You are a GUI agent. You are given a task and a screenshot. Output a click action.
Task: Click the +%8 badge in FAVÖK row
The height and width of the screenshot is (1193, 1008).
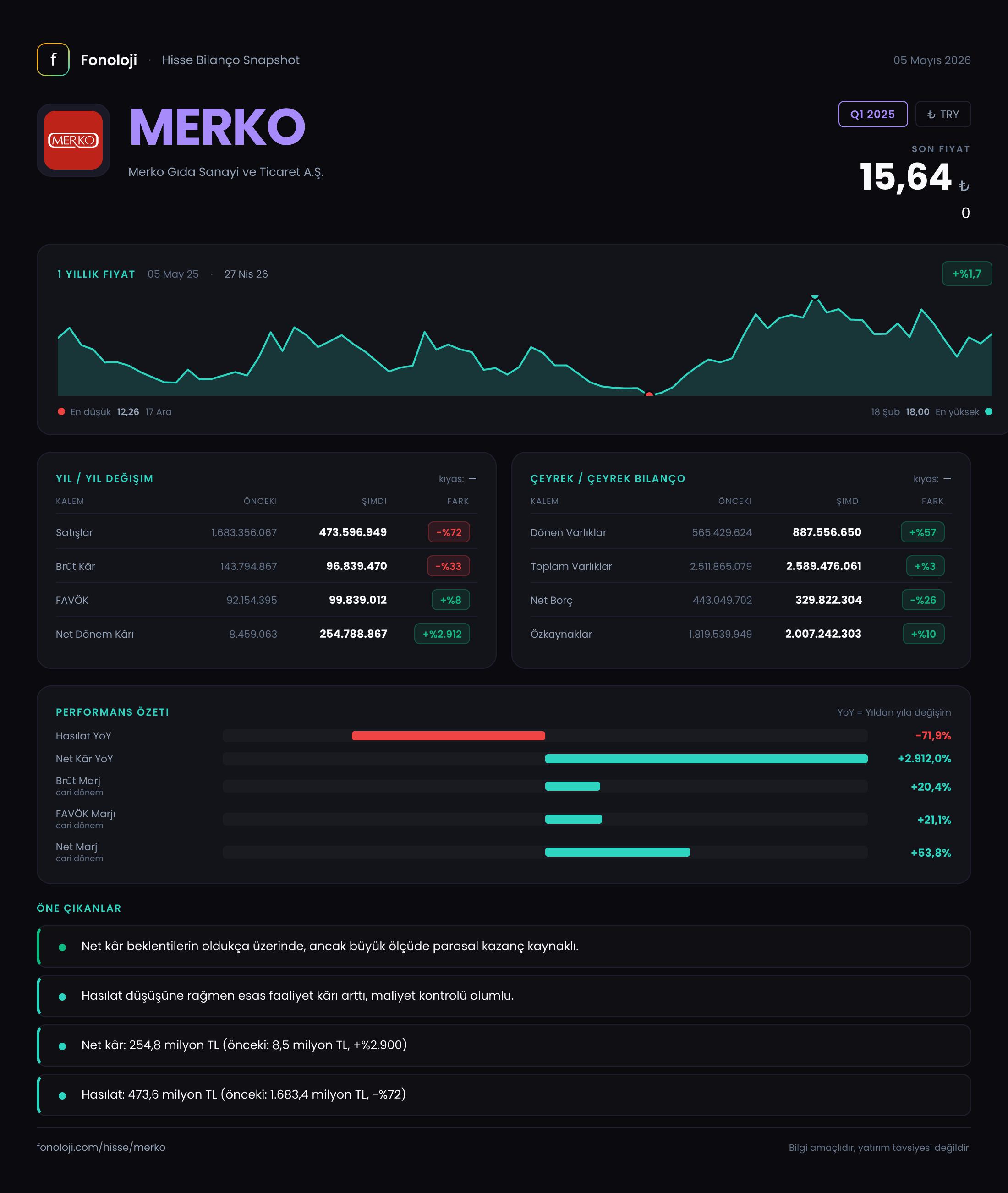pos(450,600)
